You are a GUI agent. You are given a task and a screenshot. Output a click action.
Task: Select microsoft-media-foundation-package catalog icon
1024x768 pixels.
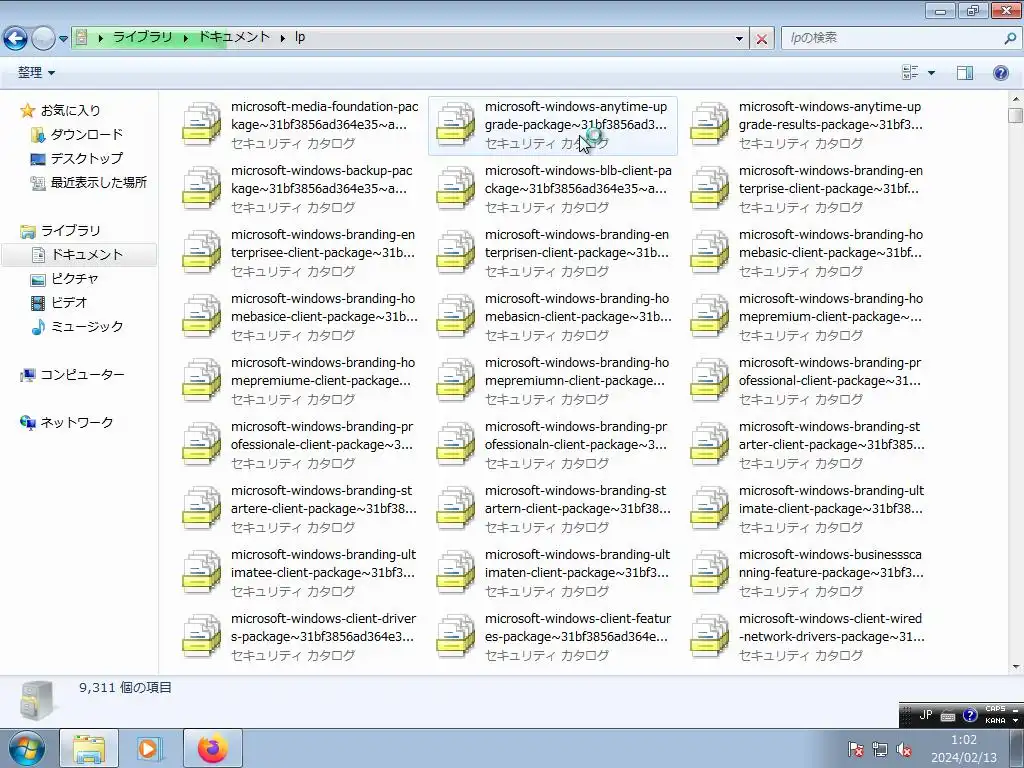[x=201, y=123]
